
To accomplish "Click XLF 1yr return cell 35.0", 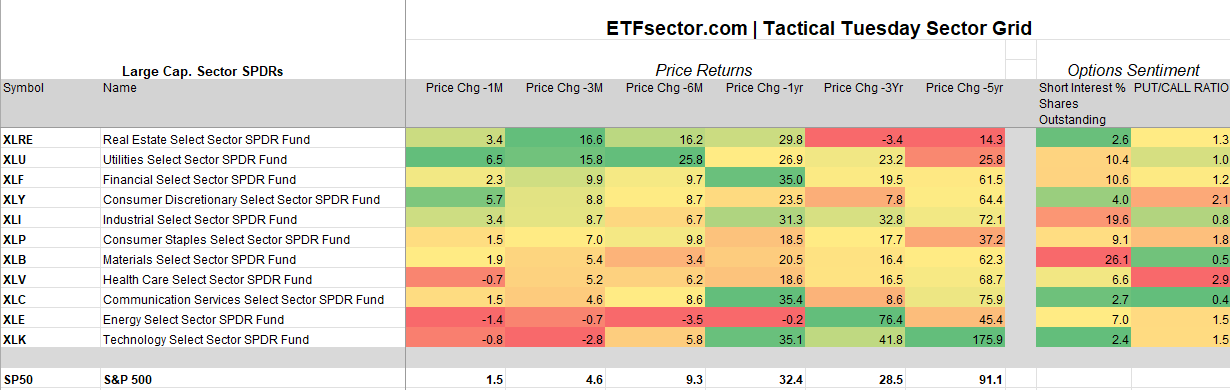I will [x=755, y=179].
